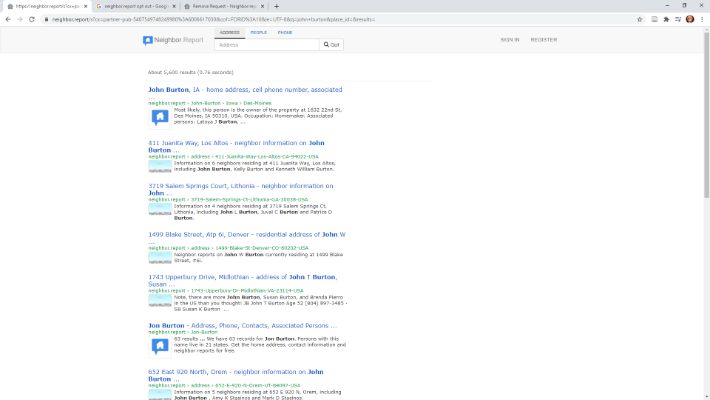Click thumbnail of 3719 Salem Springs Court result
This screenshot has height=400, width=710.
coord(160,209)
